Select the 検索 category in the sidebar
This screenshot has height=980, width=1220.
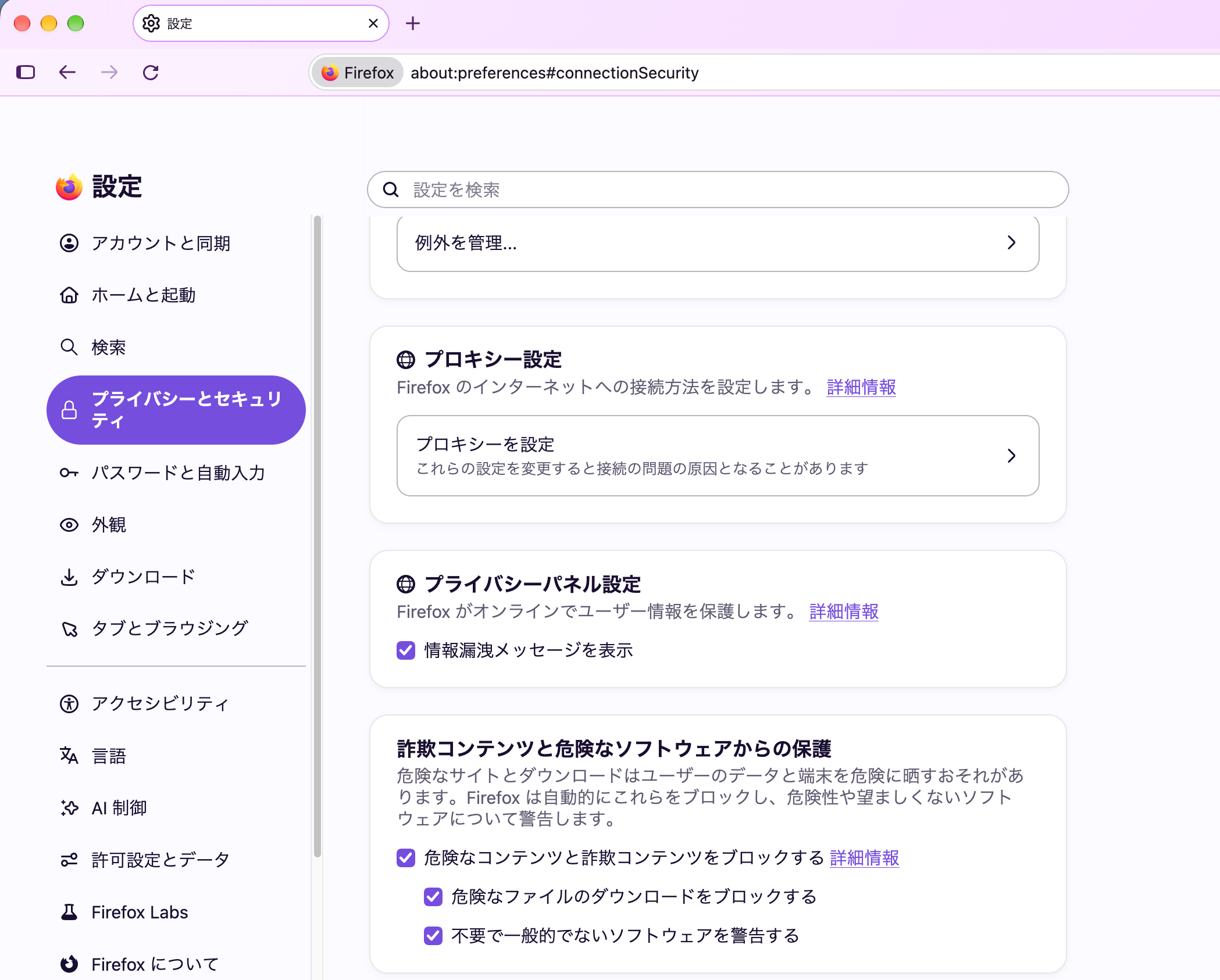[176, 348]
